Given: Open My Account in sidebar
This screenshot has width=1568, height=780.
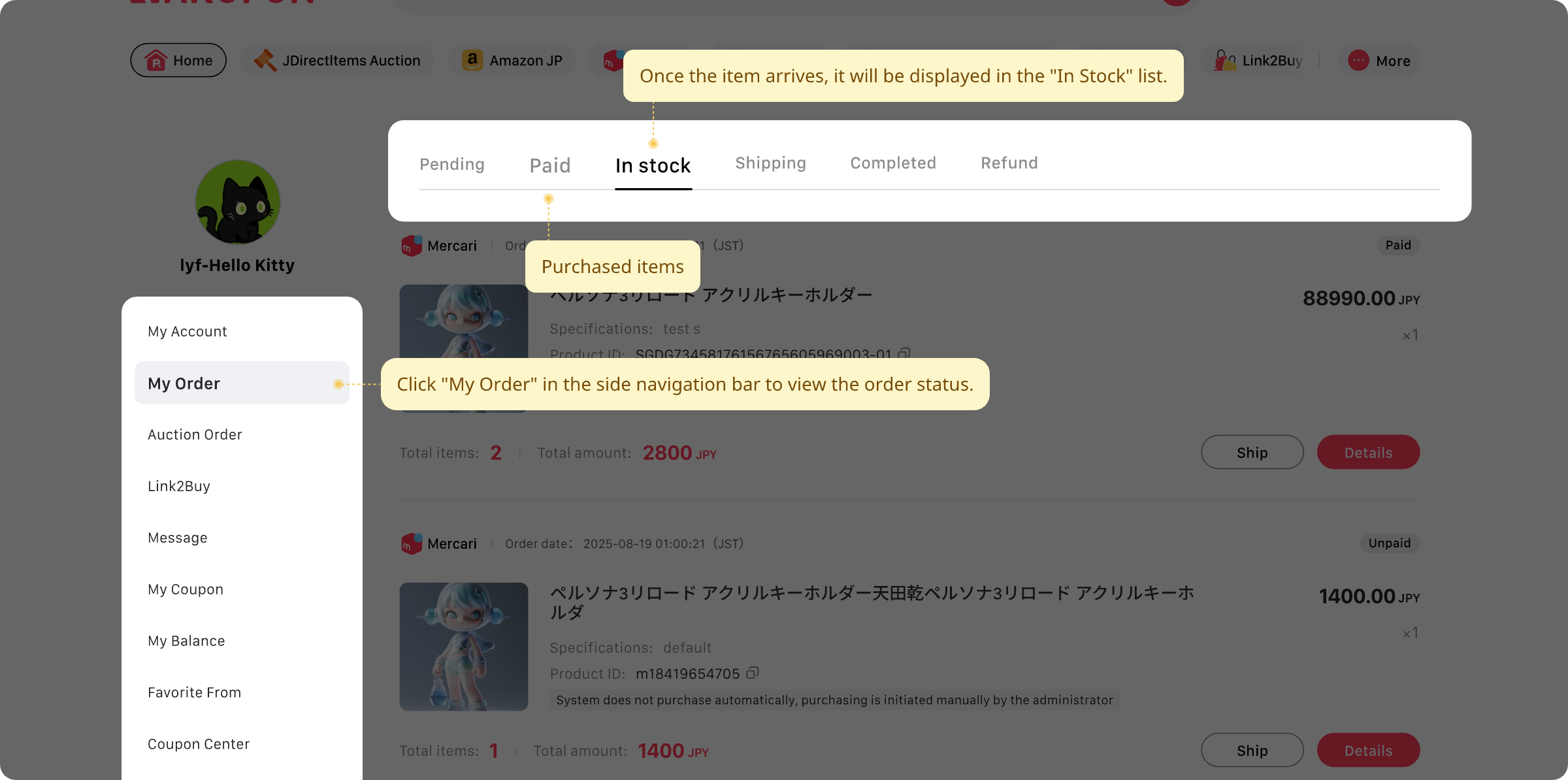Looking at the screenshot, I should pos(188,331).
